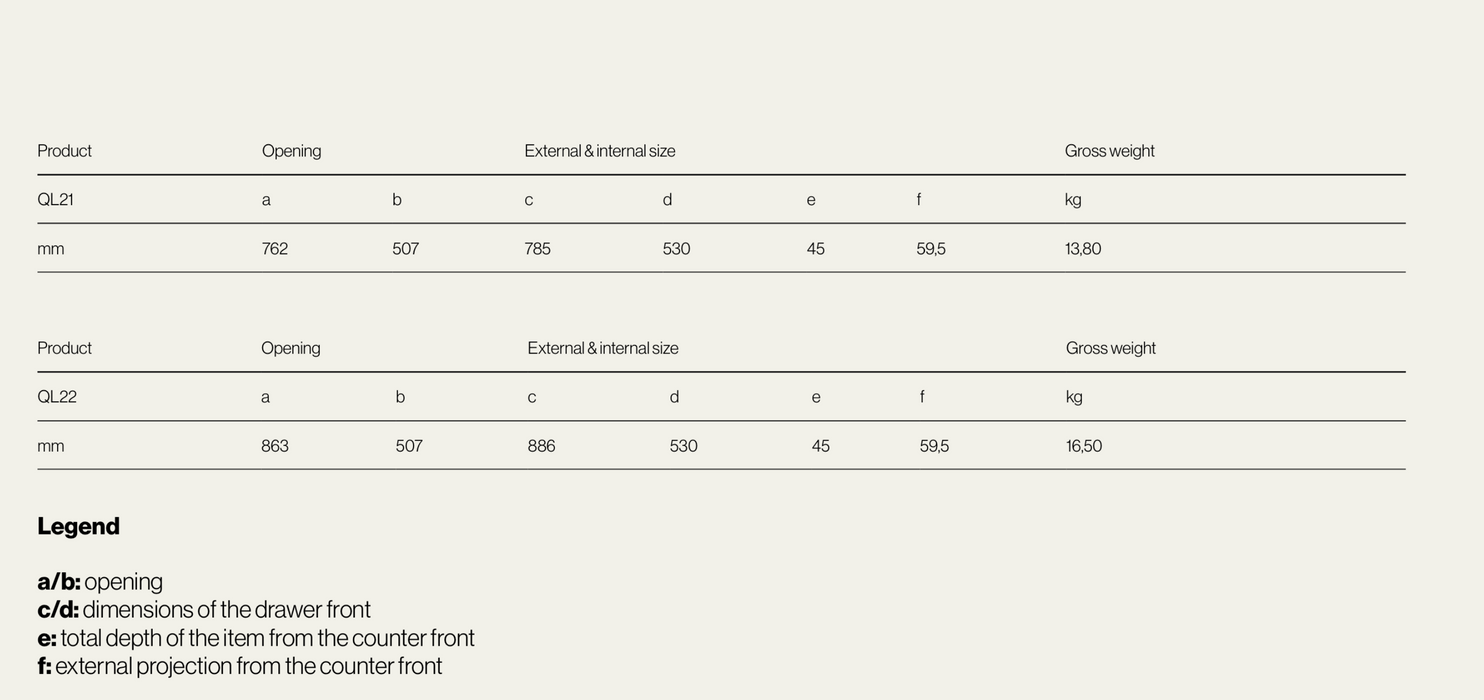Click Gross weight header in QL21 table

point(1109,151)
